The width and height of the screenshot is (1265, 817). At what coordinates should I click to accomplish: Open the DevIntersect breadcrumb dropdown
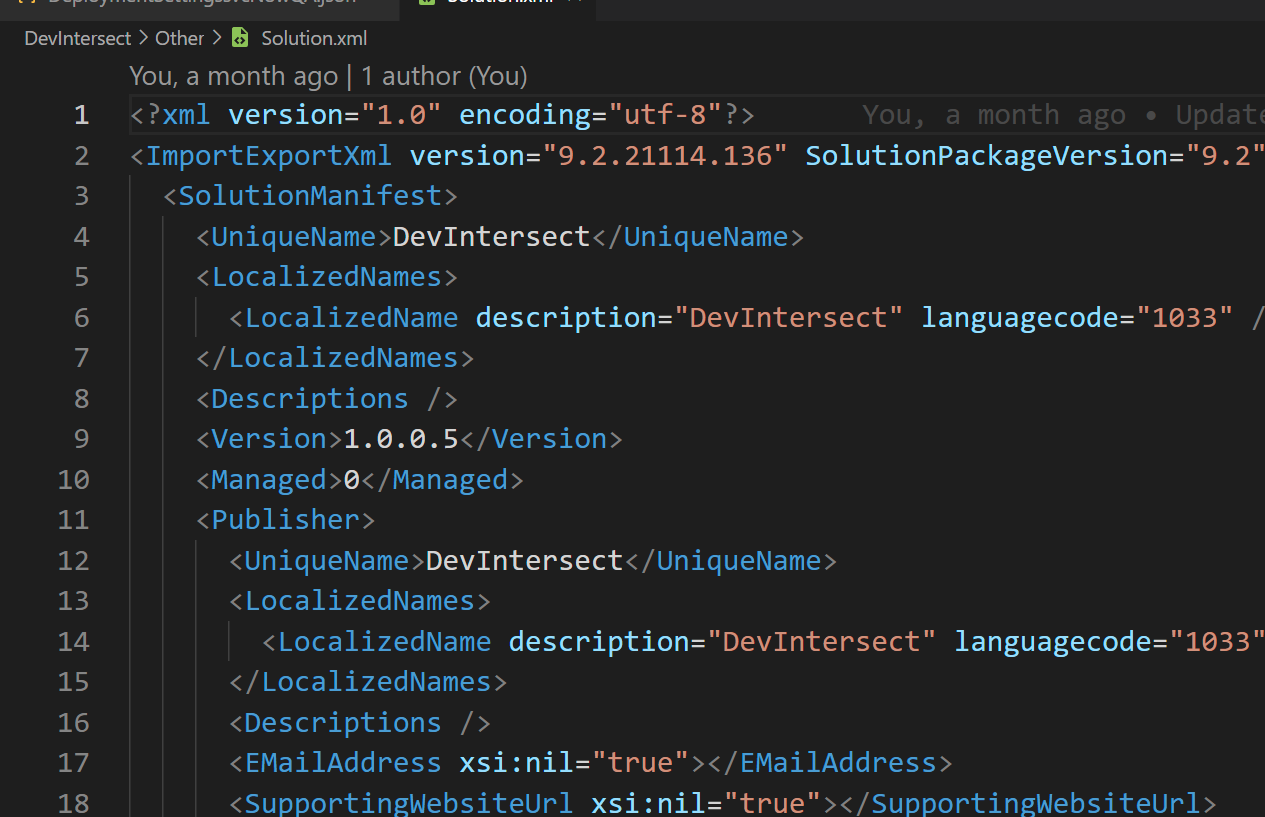click(77, 38)
